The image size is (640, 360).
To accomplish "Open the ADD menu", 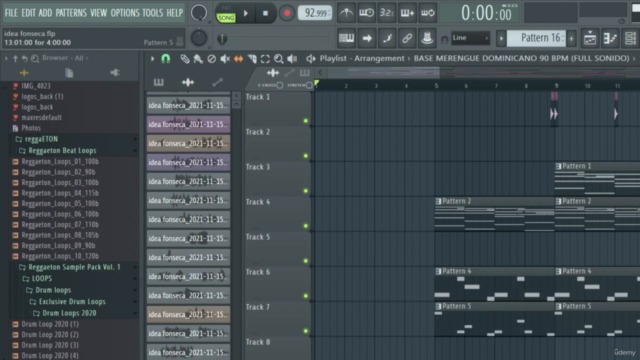I will pyautogui.click(x=45, y=13).
